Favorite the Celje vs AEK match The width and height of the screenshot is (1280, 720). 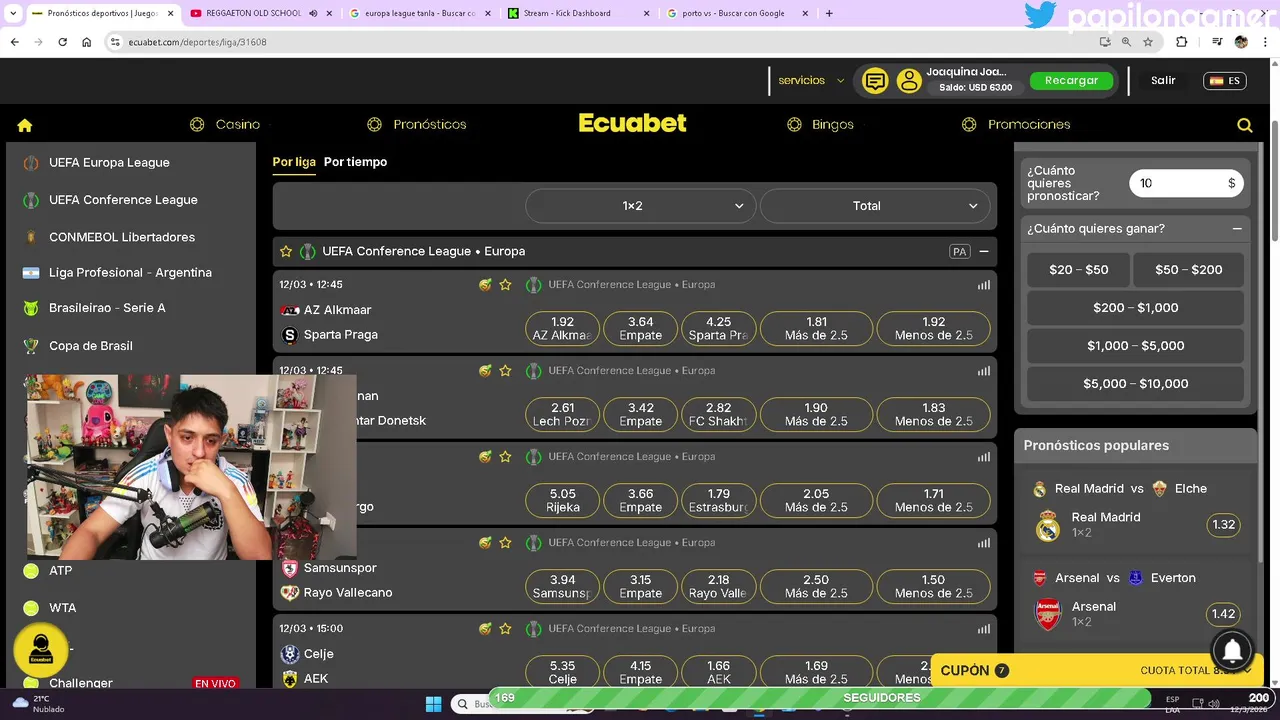pyautogui.click(x=505, y=629)
